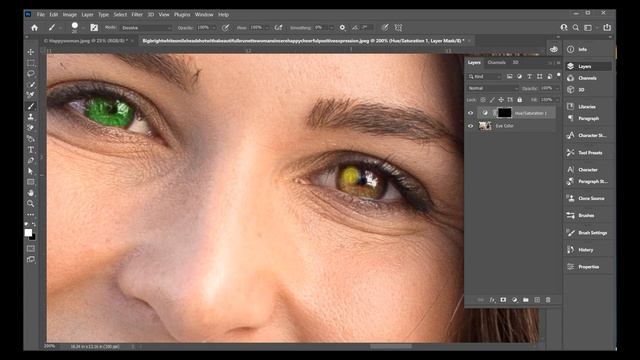Image resolution: width=640 pixels, height=360 pixels.
Task: Open the layer Fill dropdown
Action: [557, 100]
